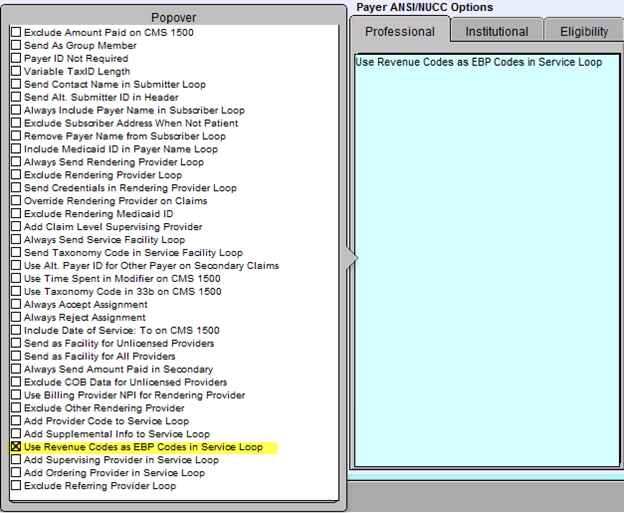The image size is (624, 513).
Task: Enable Exclude Amount Paid on CMS 1500
Action: point(16,33)
